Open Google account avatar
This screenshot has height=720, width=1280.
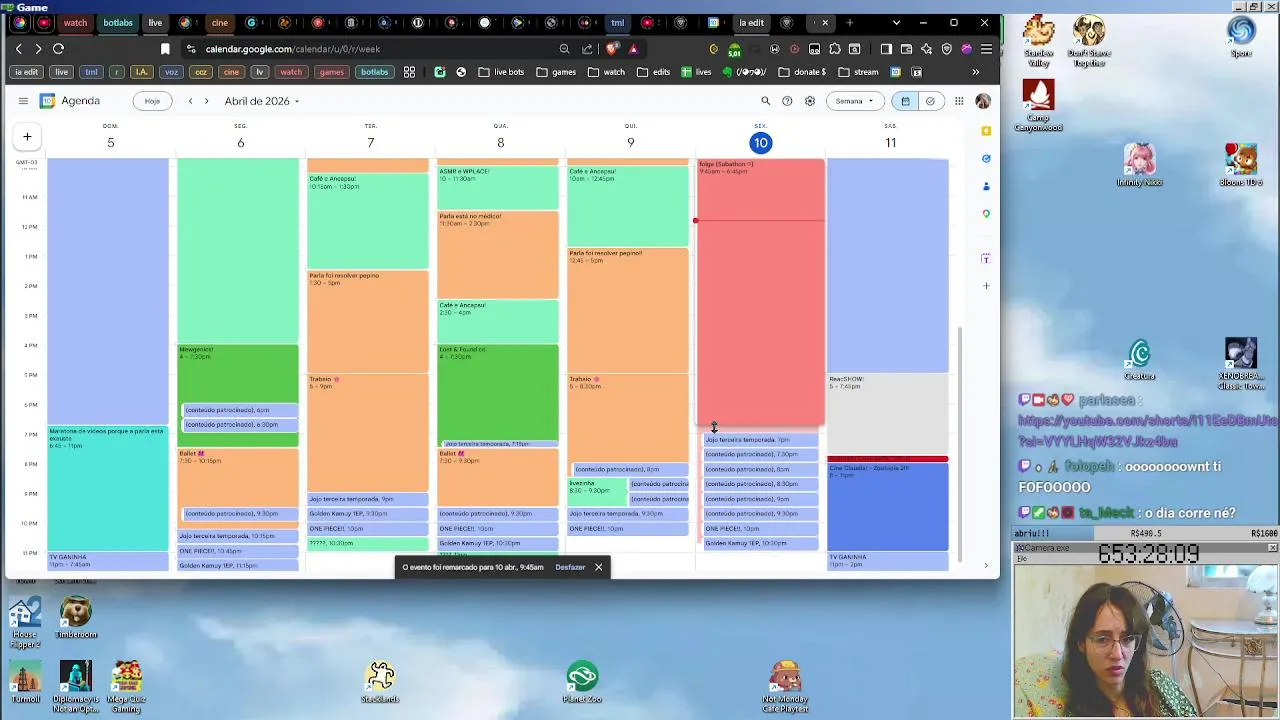pos(983,101)
